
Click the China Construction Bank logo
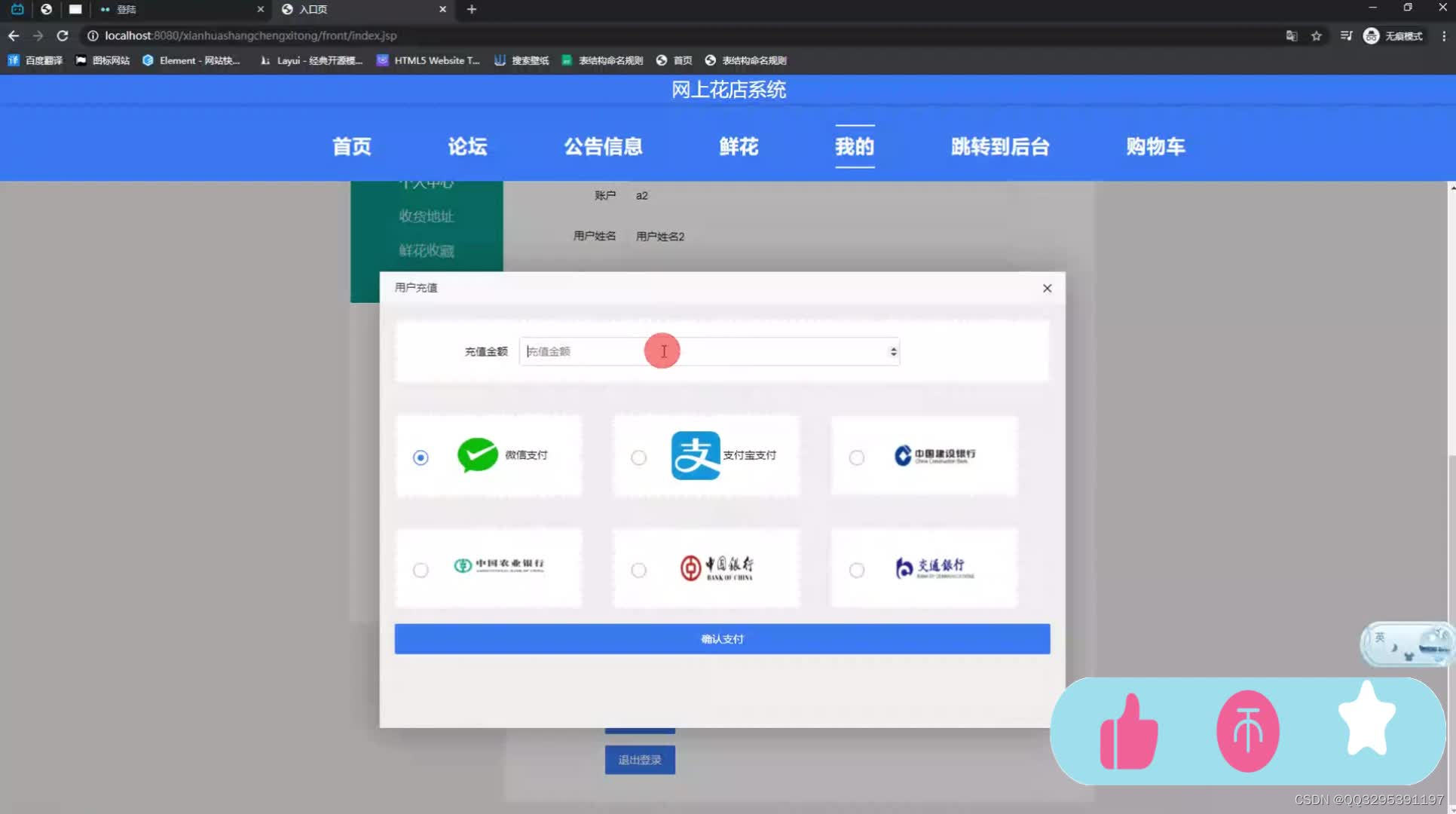(x=934, y=455)
